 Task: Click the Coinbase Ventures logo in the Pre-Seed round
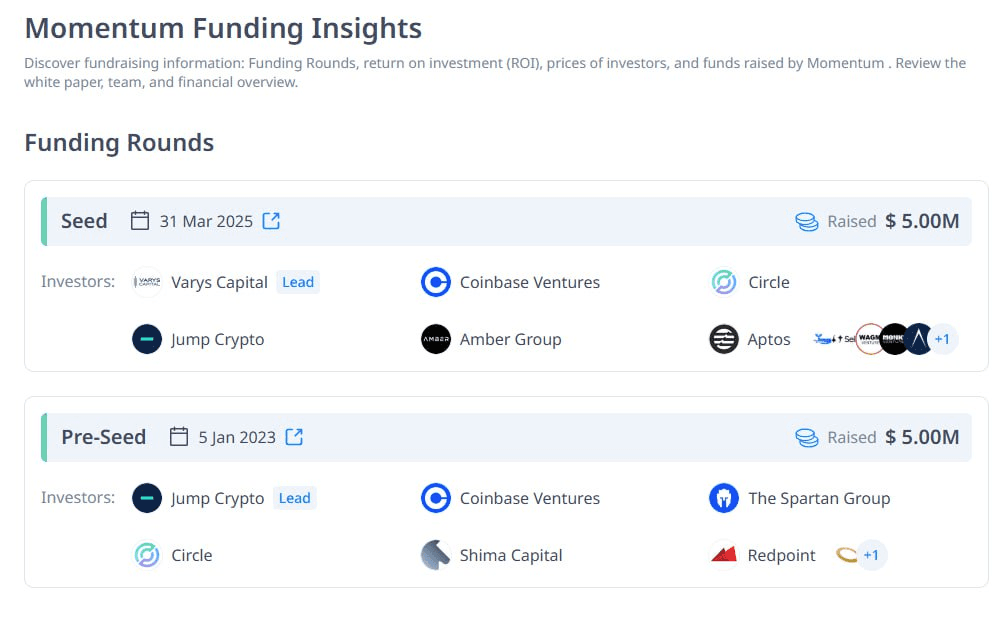[436, 498]
